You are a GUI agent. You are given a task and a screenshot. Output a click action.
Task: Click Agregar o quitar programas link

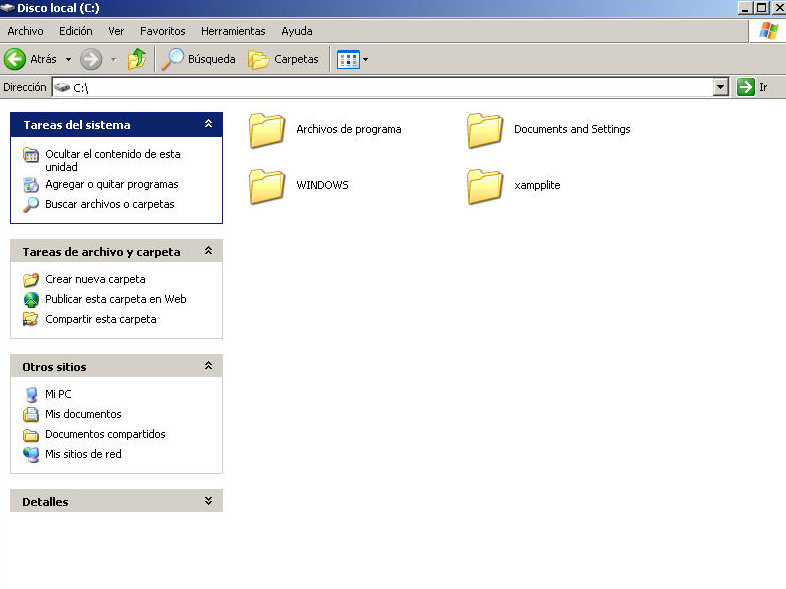tap(111, 184)
